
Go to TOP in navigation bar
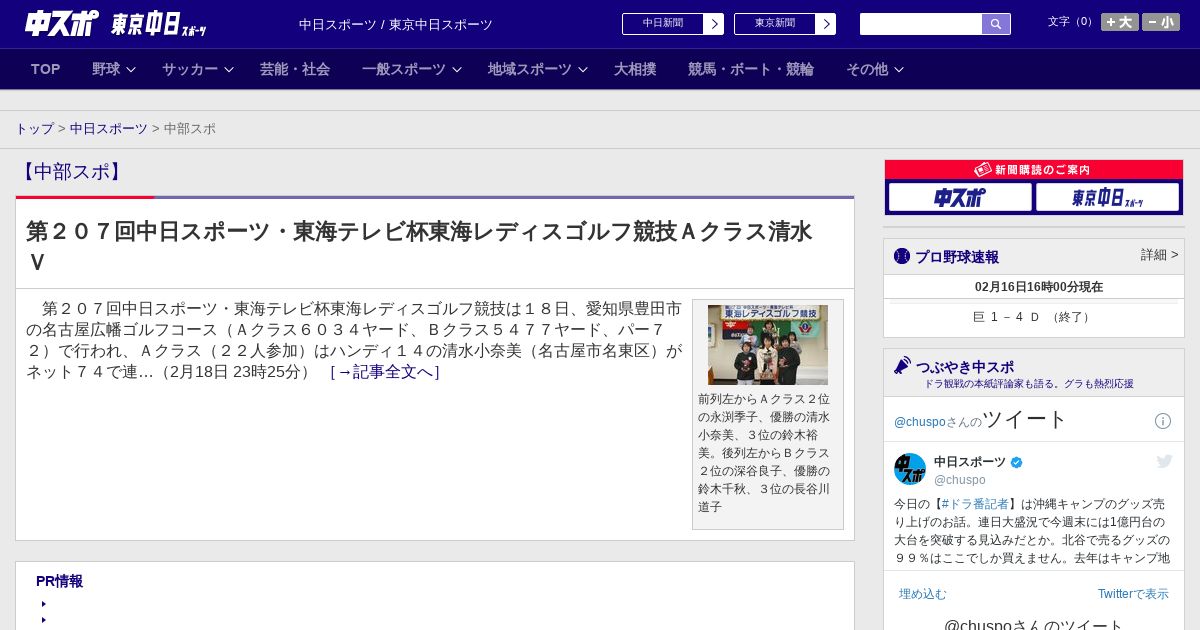pos(45,69)
